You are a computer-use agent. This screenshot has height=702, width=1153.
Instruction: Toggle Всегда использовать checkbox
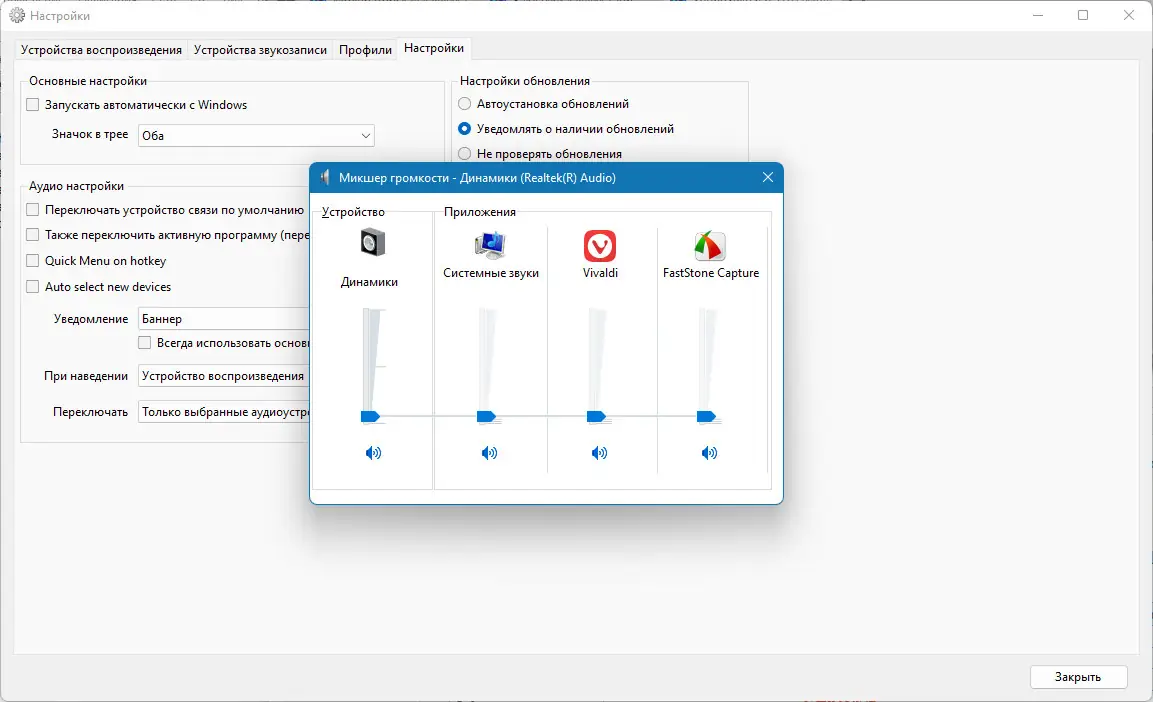pos(145,343)
